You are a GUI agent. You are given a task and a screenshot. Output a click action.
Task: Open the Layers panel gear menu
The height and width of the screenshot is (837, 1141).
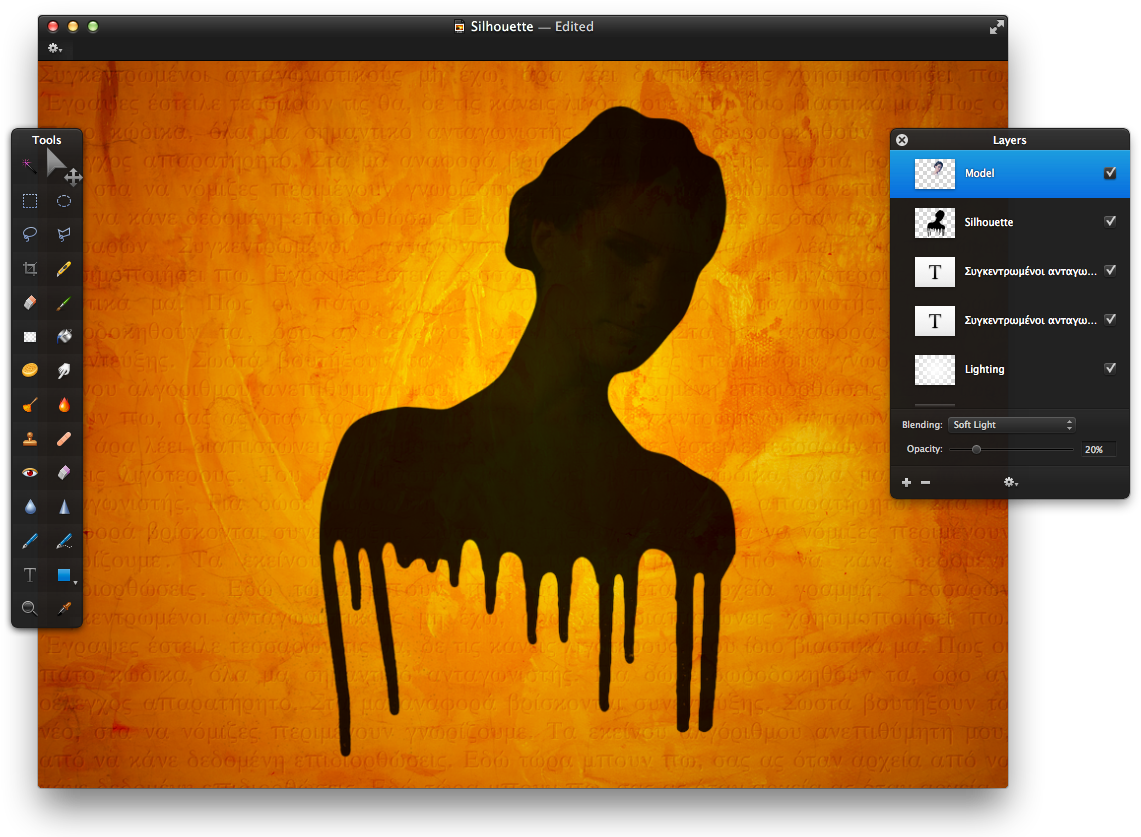1010,482
